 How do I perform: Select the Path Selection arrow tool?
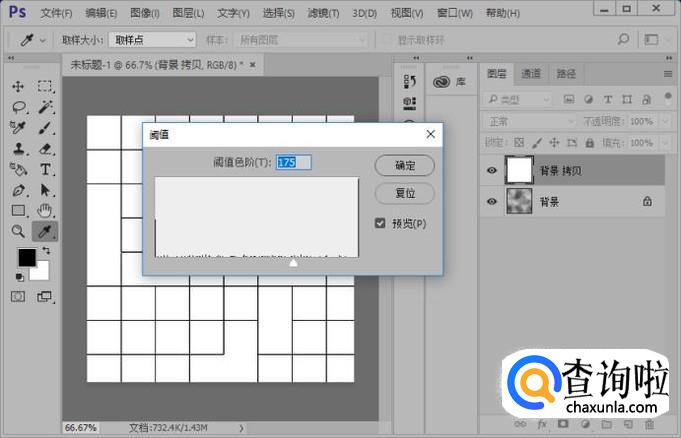[45, 190]
